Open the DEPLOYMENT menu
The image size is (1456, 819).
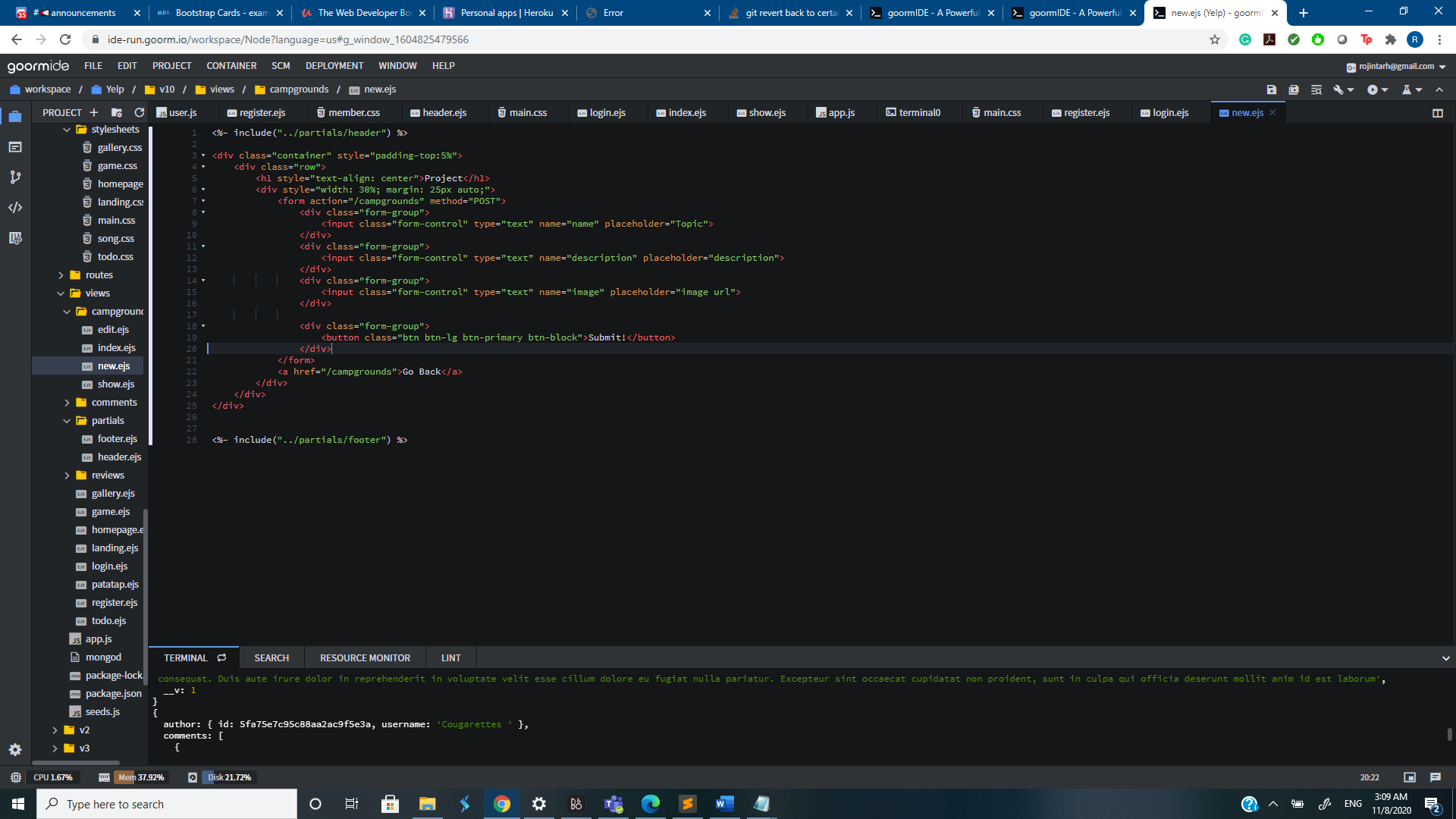(334, 66)
